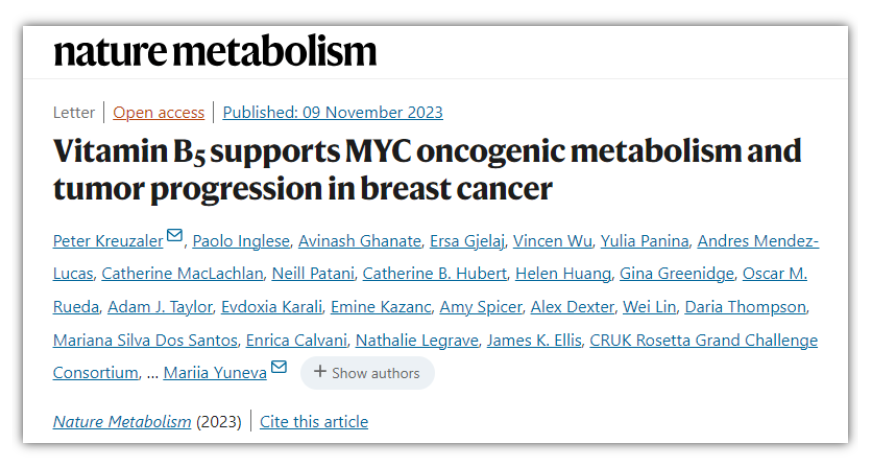The image size is (882, 466).
Task: Open the Cite this article link
Action: click(314, 421)
